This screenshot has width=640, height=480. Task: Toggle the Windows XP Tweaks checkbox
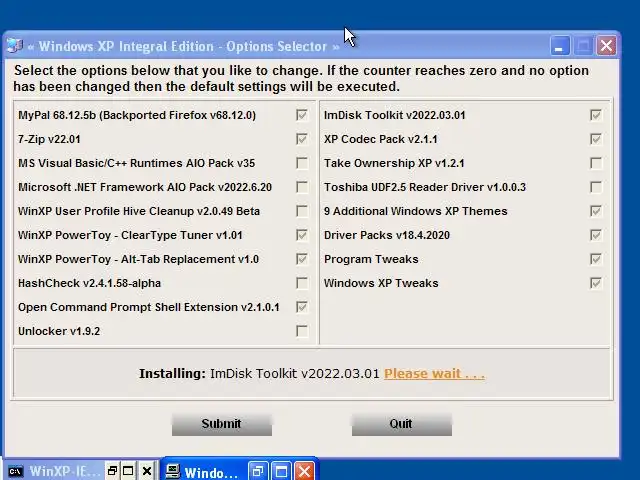click(x=596, y=283)
